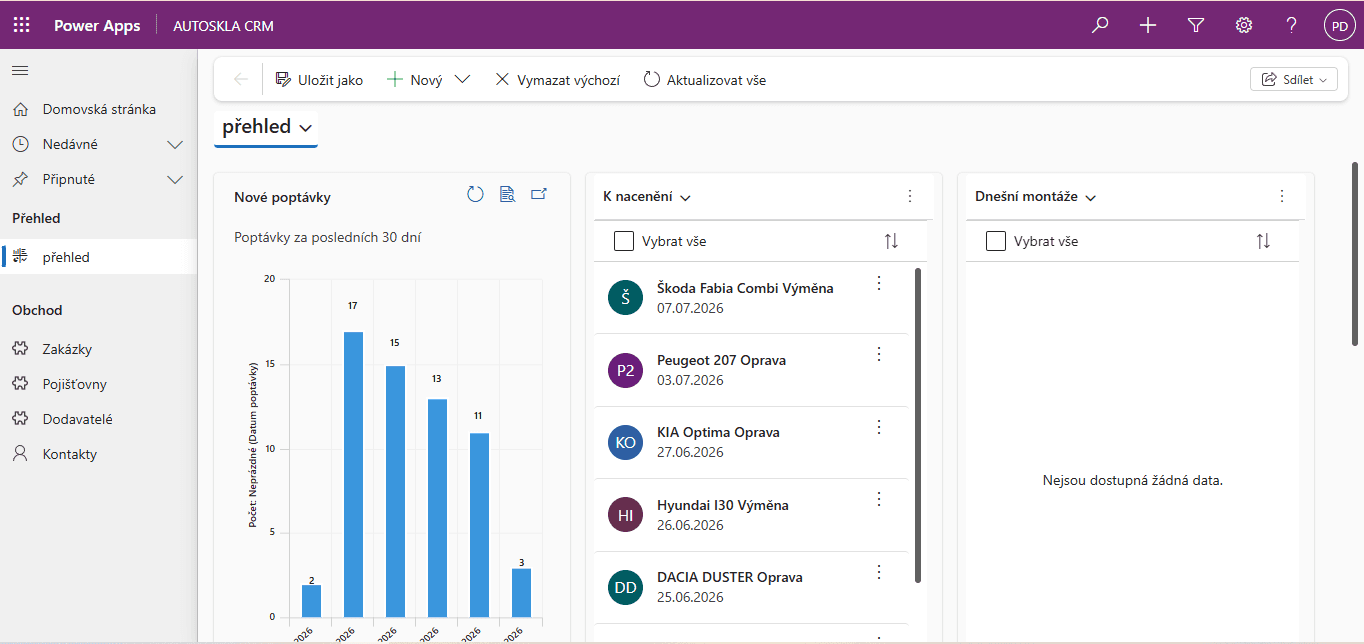View records icon for Nové poptávky chart
Image resolution: width=1364 pixels, height=644 pixels.
(x=507, y=194)
